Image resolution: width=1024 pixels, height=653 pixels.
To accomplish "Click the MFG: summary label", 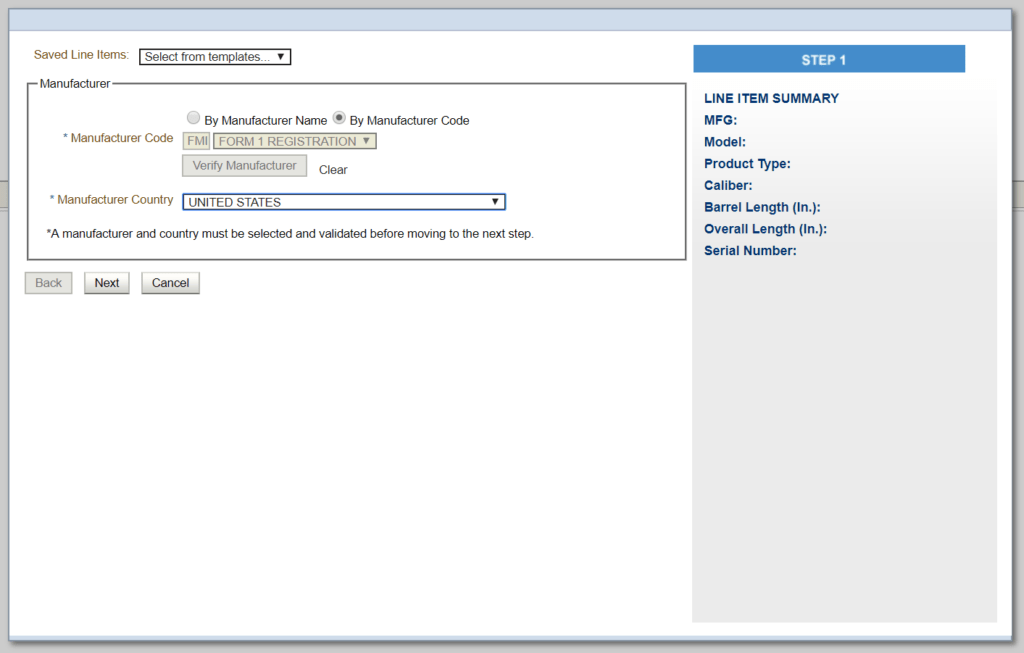I will tap(720, 120).
